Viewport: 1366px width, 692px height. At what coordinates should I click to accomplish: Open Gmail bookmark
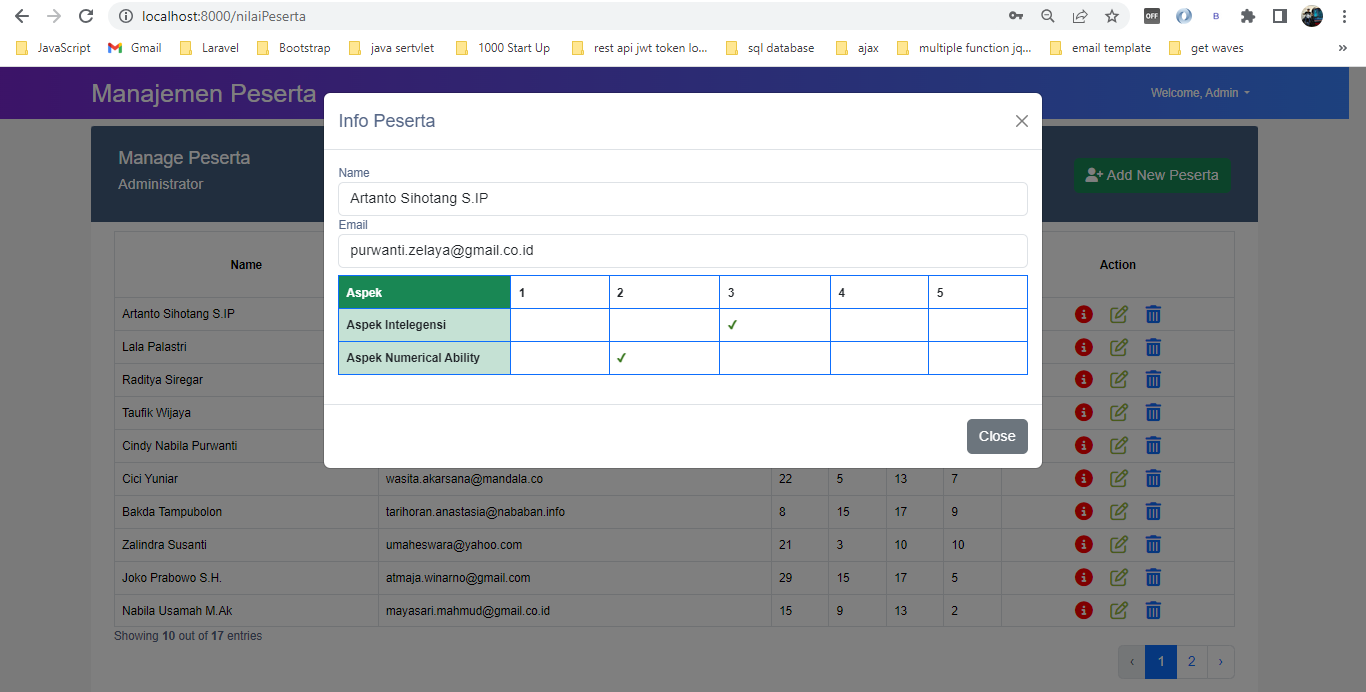134,48
